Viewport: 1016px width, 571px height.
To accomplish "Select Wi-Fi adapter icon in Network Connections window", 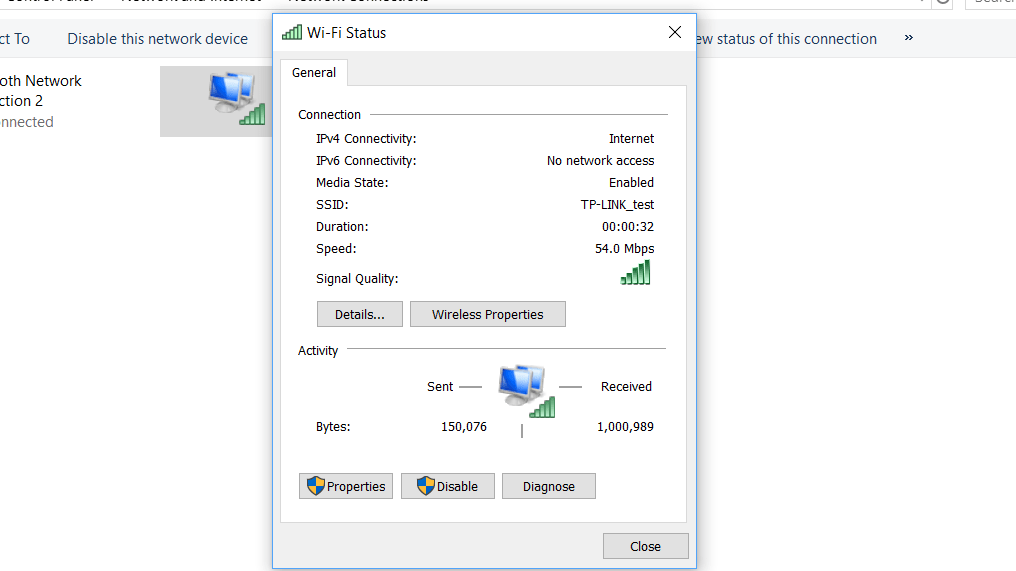I will pos(237,99).
